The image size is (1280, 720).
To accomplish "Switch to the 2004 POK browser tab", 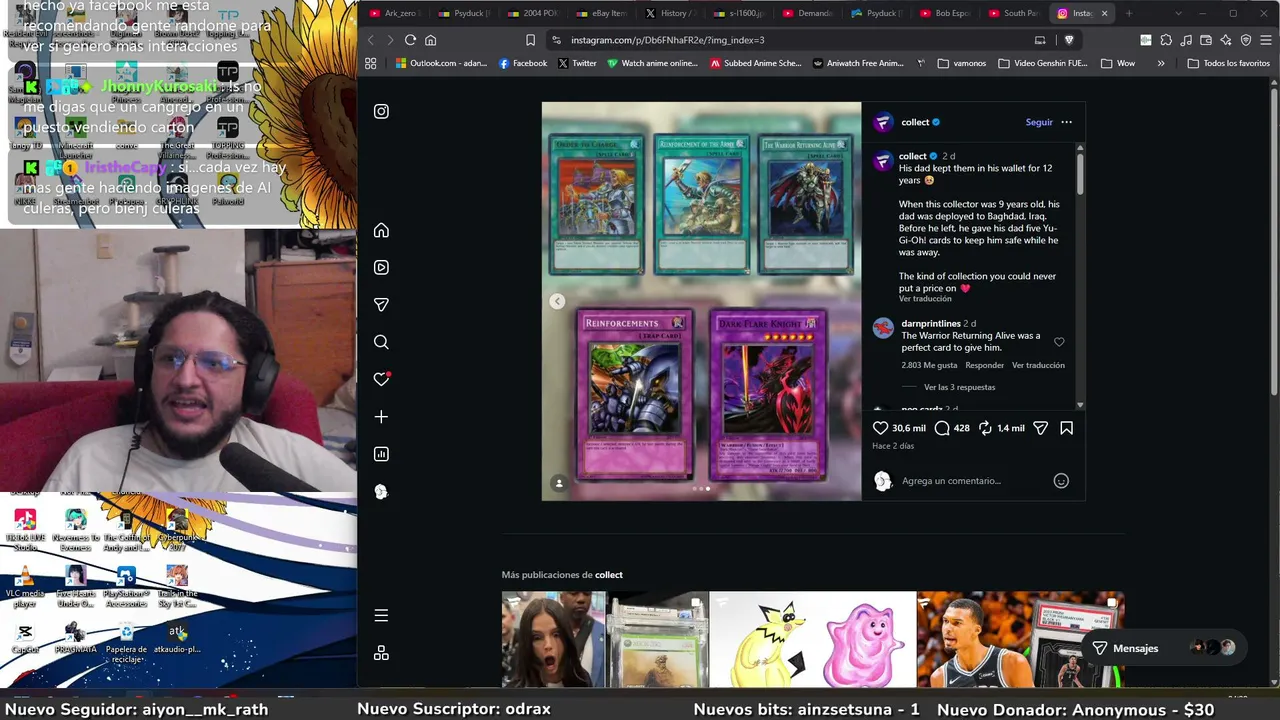I will coord(532,13).
